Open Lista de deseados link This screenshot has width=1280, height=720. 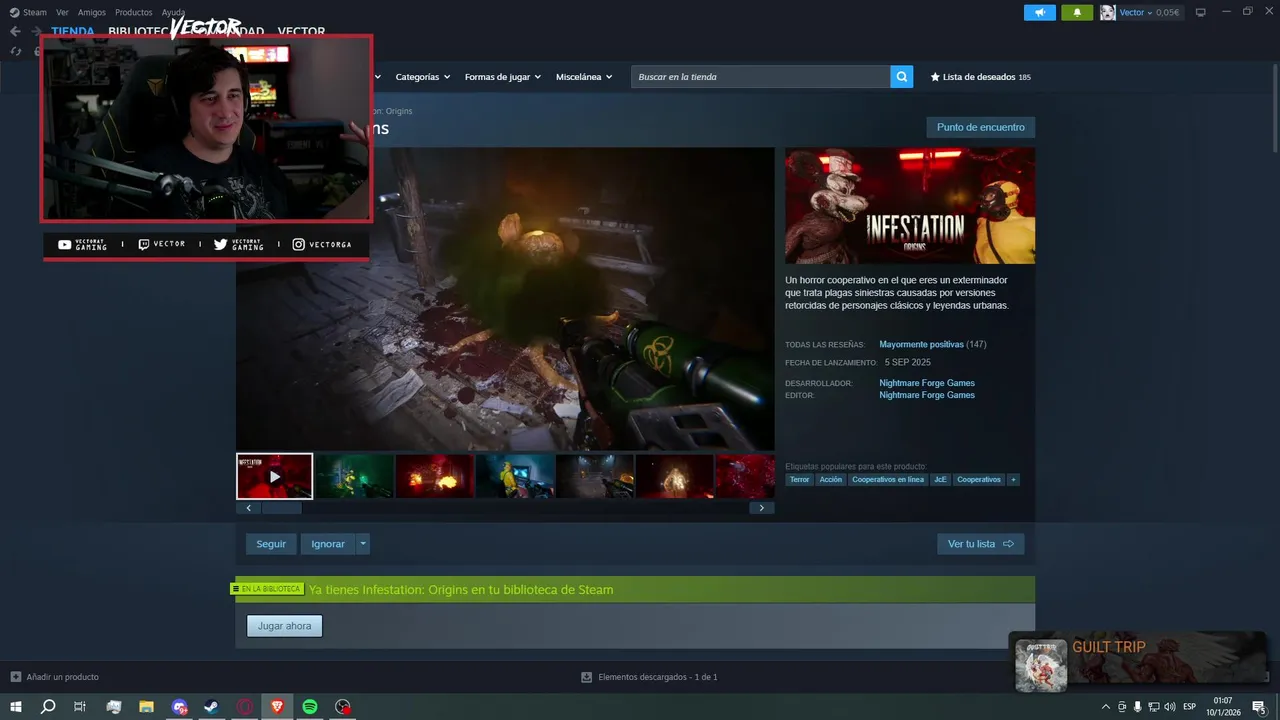tap(980, 77)
